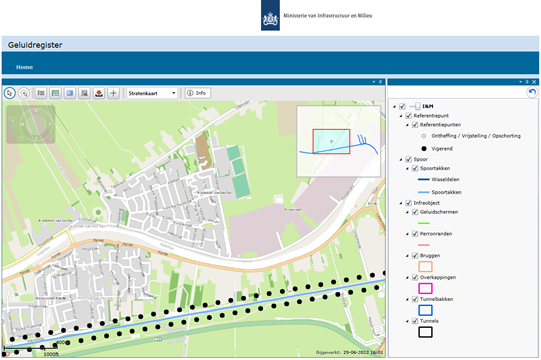Click the overview minimap red extent rectangle

[331, 142]
